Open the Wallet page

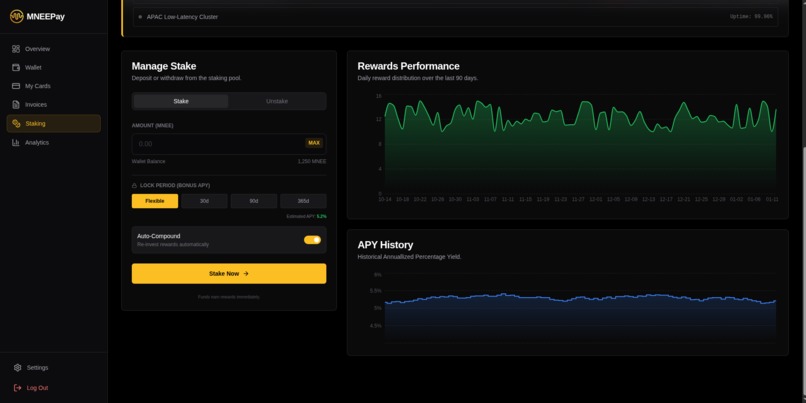(x=53, y=67)
